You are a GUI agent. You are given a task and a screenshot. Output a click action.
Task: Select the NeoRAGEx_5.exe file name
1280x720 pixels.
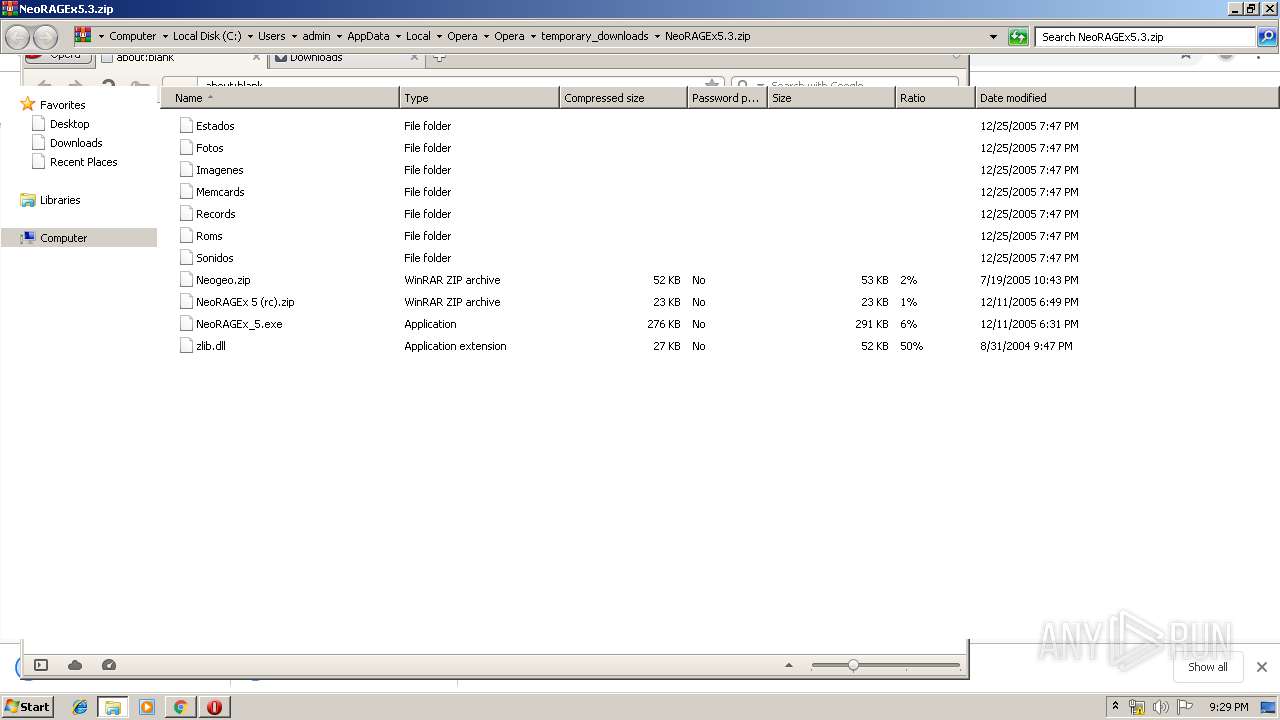[x=239, y=324]
